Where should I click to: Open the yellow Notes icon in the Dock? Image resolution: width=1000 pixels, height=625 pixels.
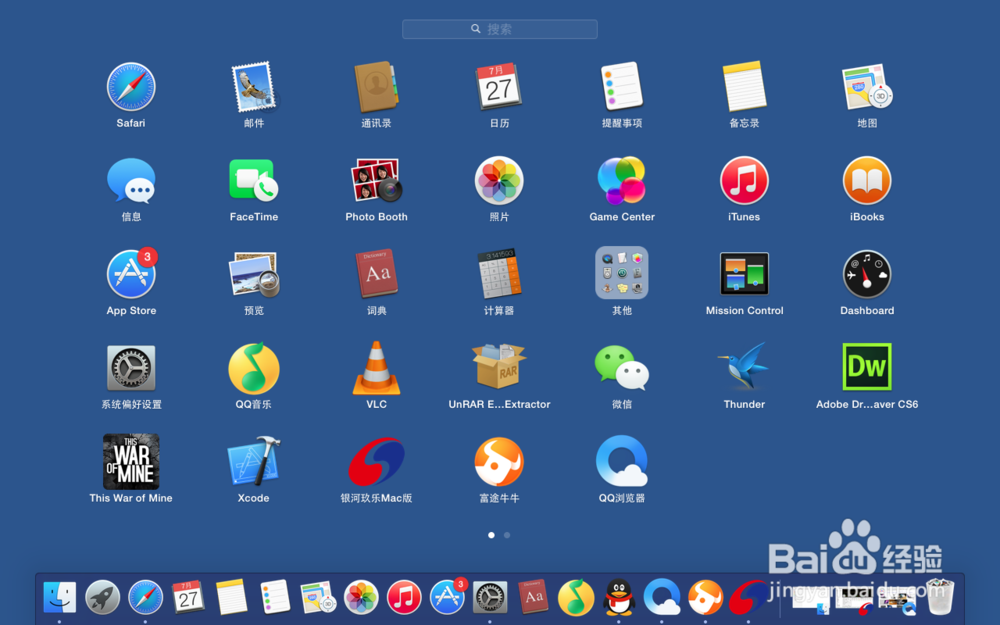pyautogui.click(x=231, y=598)
